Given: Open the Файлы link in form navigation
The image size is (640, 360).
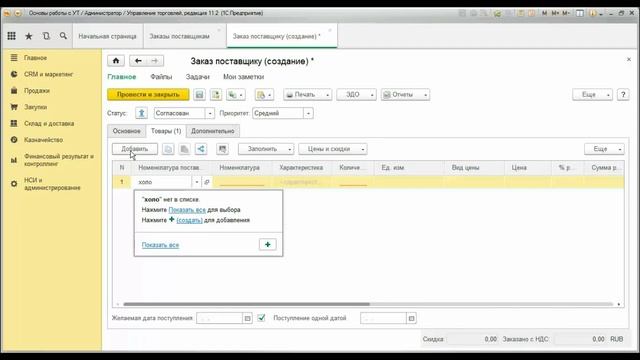Looking at the screenshot, I should (161, 77).
